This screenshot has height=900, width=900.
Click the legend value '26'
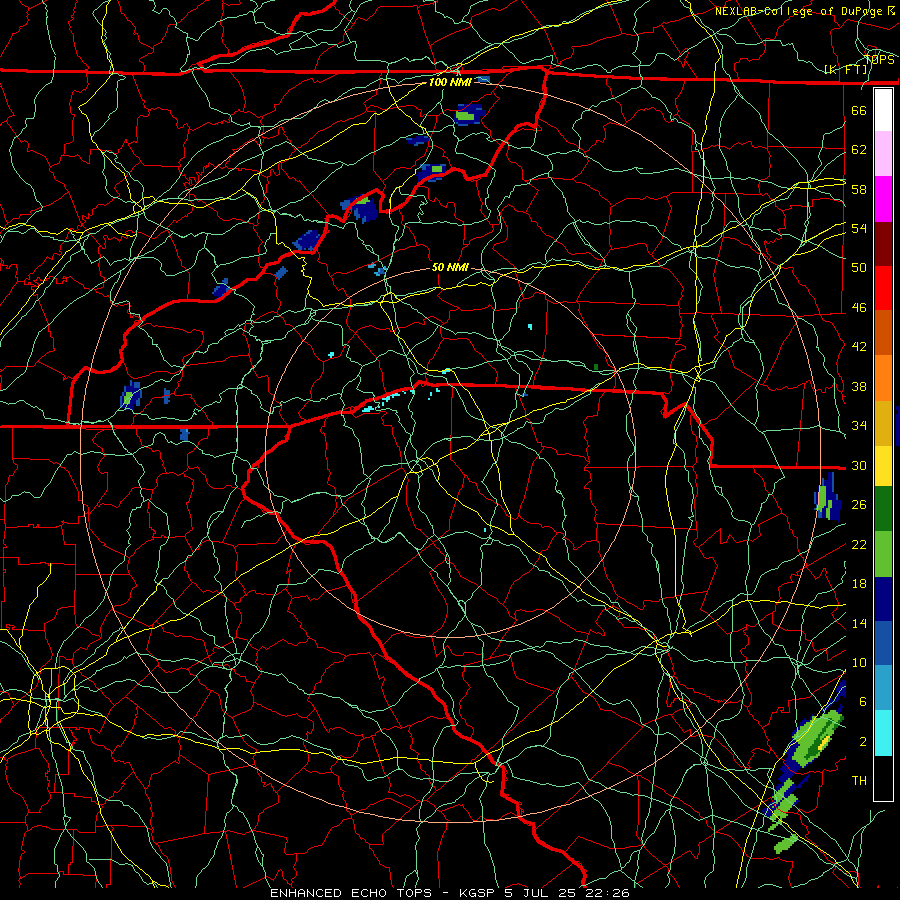coord(859,505)
